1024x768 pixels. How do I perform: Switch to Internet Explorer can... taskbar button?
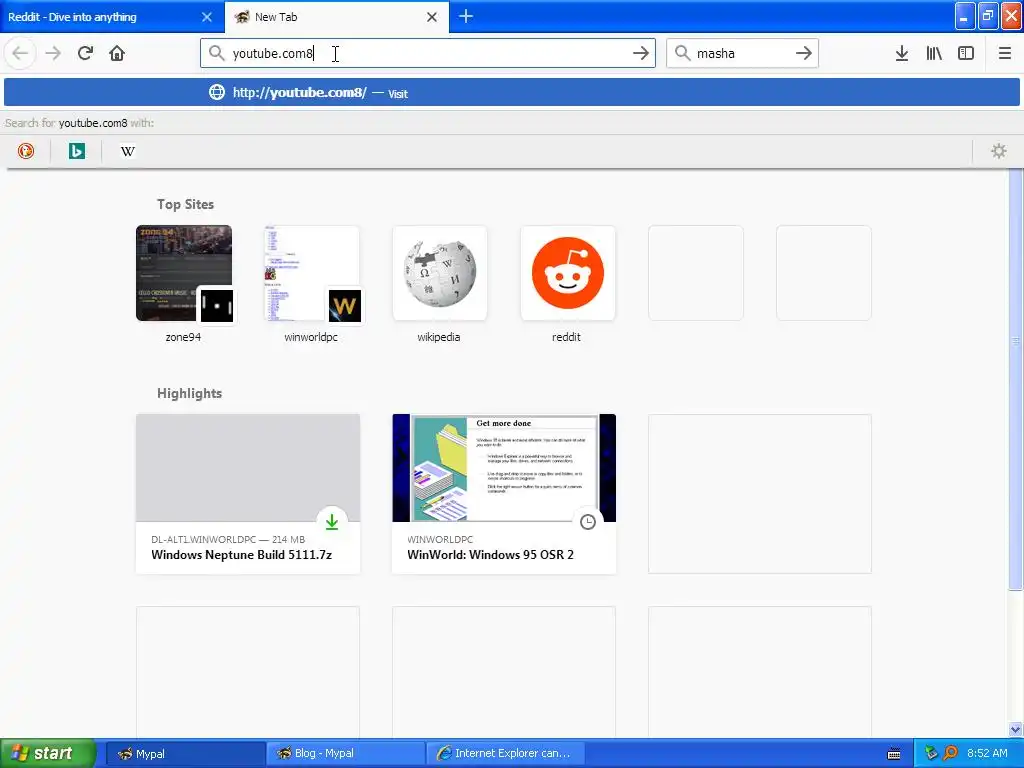(x=505, y=753)
